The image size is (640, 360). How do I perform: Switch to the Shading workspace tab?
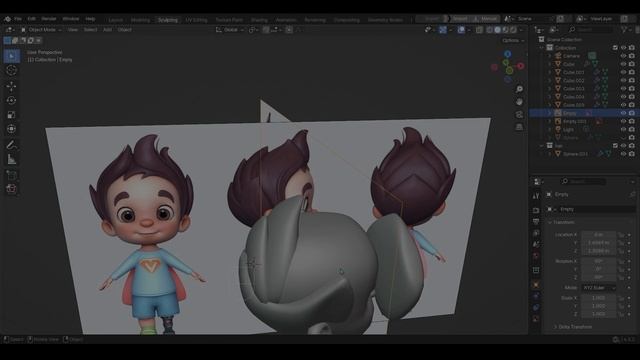[259, 20]
